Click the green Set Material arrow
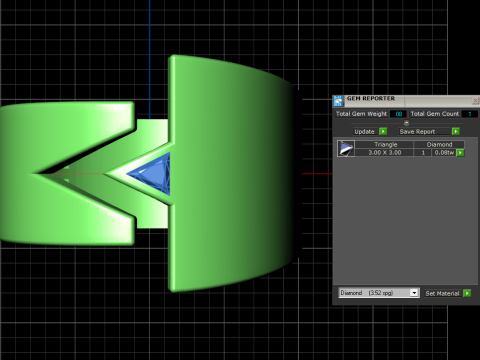 (467, 293)
